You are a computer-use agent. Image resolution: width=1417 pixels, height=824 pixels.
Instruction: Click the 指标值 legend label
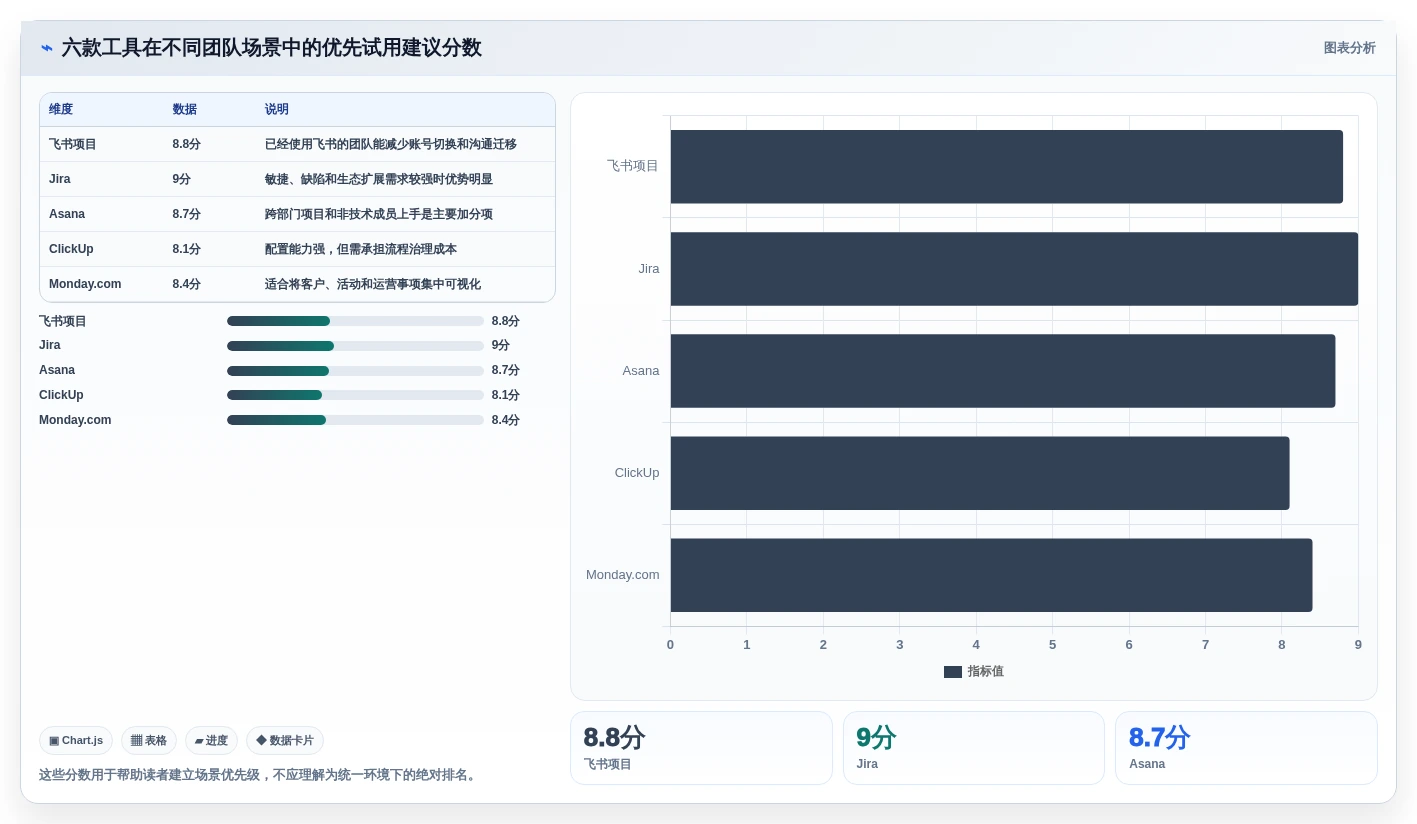tap(985, 672)
